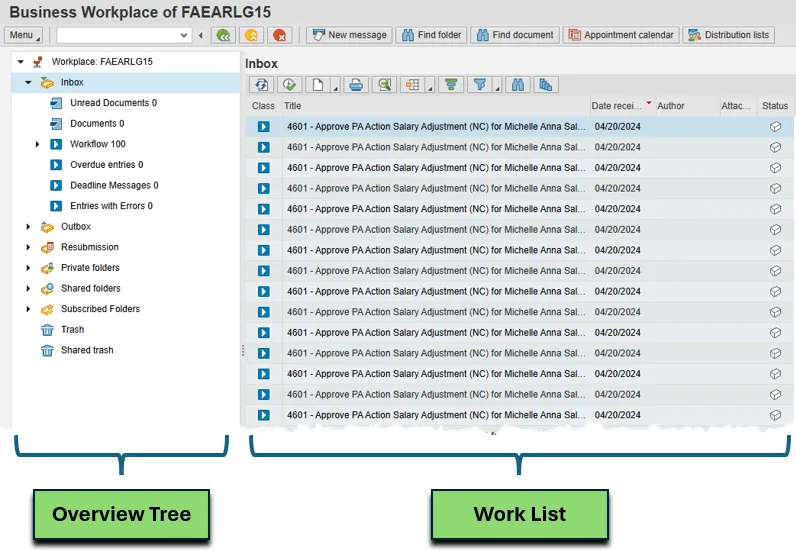The height and width of the screenshot is (550, 796).
Task: Click the Find folder button
Action: (432, 35)
